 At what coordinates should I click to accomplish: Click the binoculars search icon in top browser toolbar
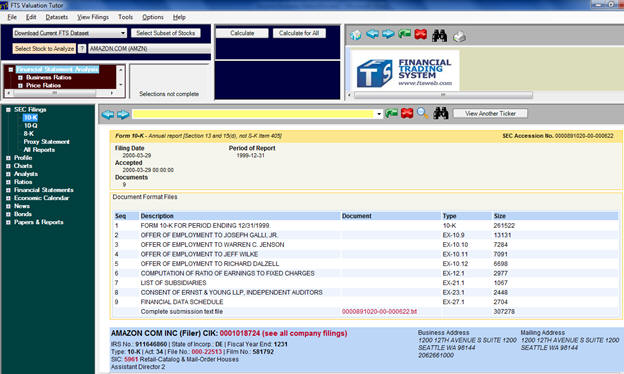point(439,35)
